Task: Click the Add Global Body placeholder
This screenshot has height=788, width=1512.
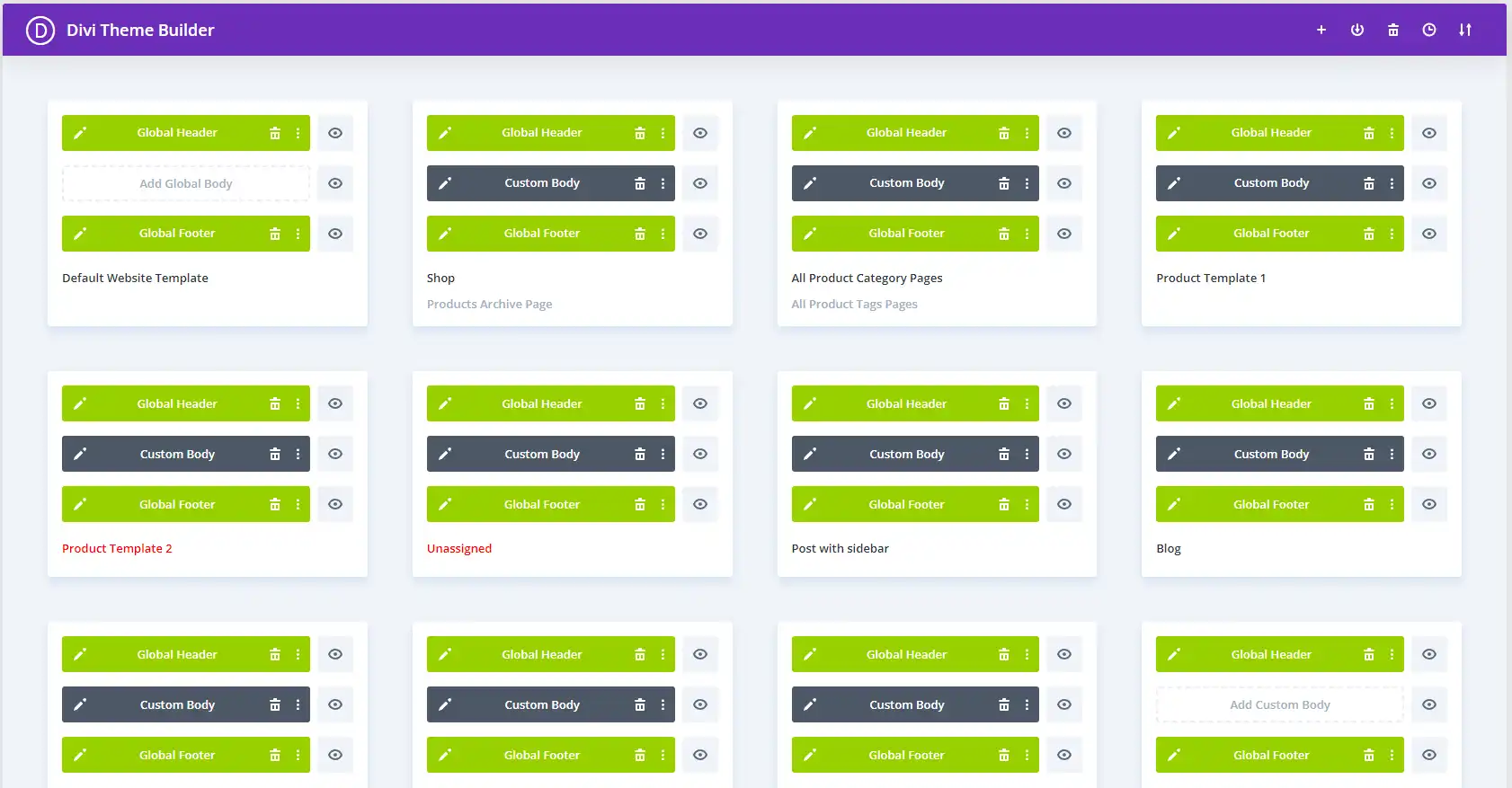Action: click(x=186, y=183)
